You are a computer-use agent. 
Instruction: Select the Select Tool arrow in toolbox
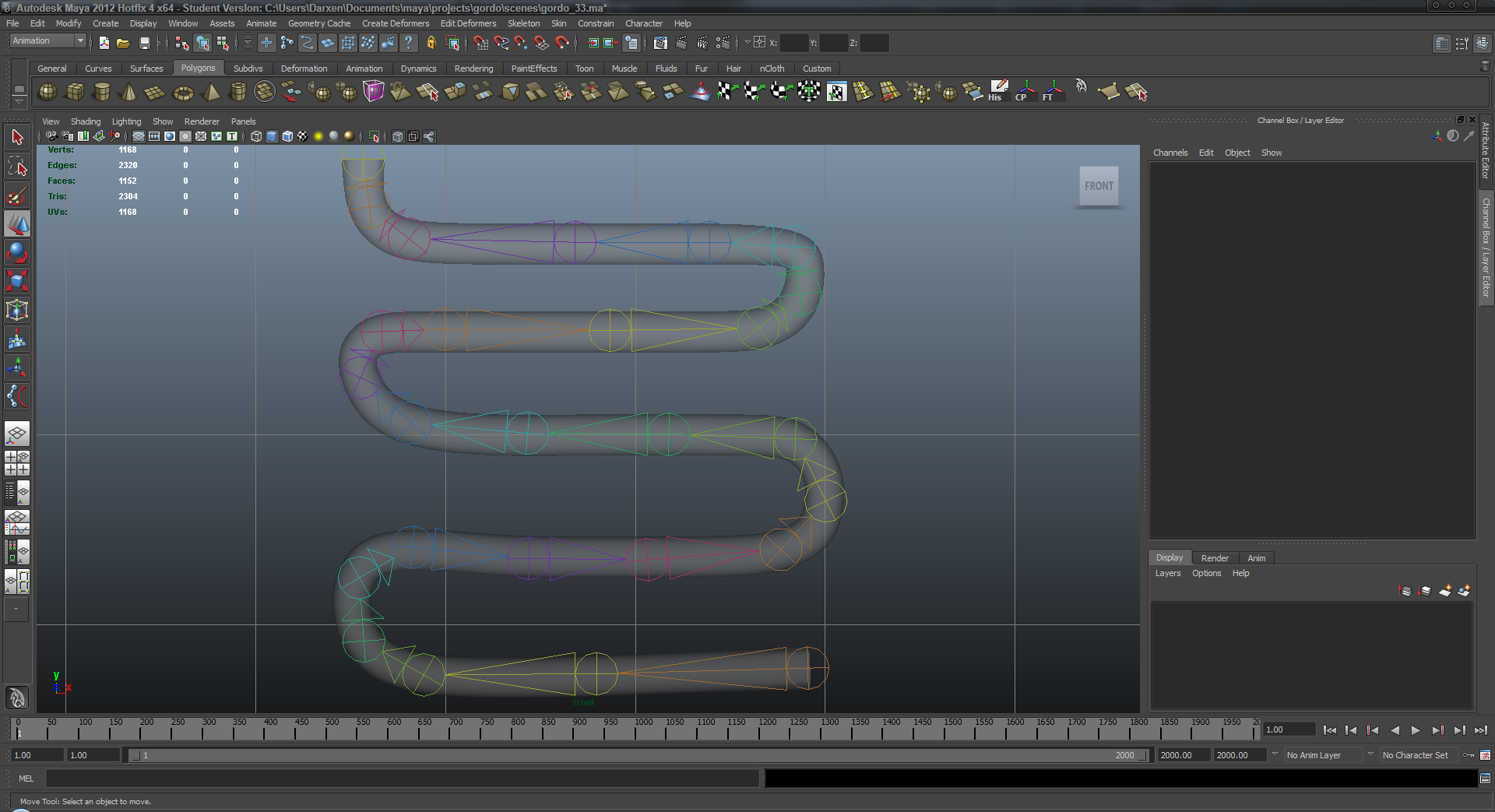click(17, 138)
